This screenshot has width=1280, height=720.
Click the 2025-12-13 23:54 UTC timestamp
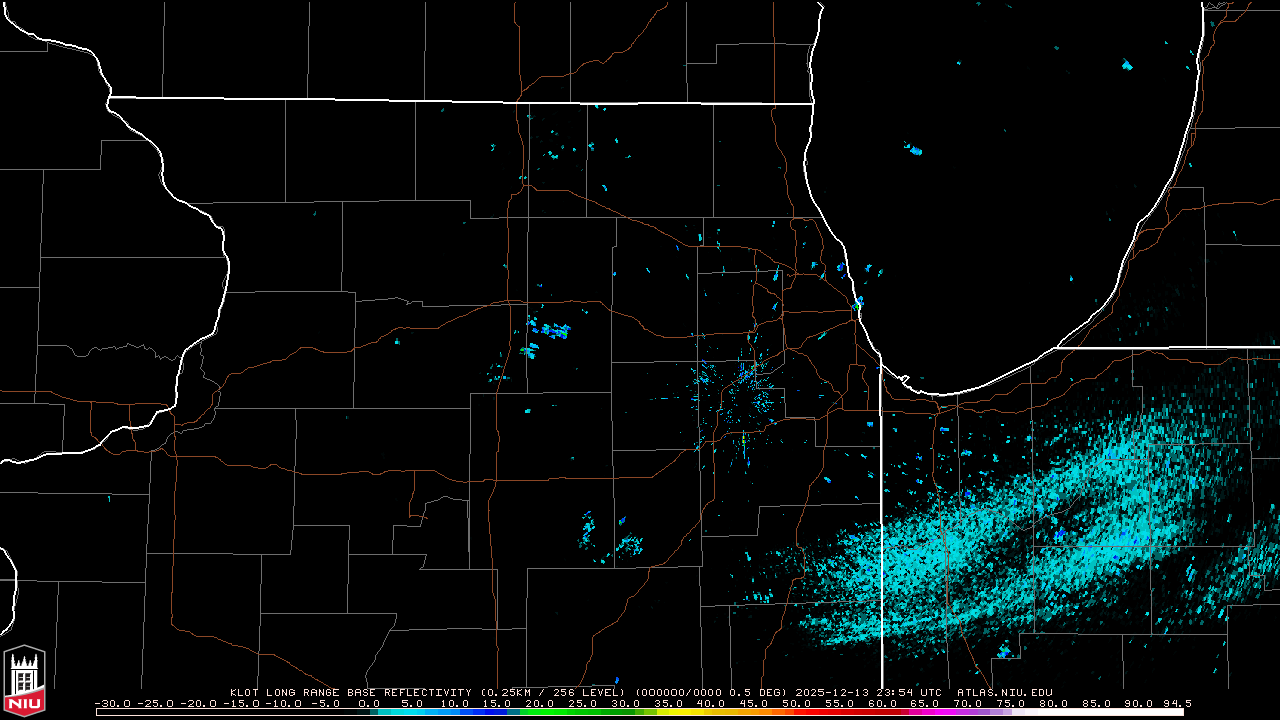coord(868,692)
